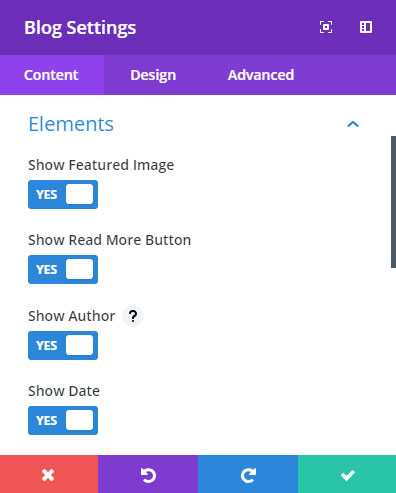The height and width of the screenshot is (493, 396).
Task: Collapse the Elements section chevron
Action: (353, 124)
